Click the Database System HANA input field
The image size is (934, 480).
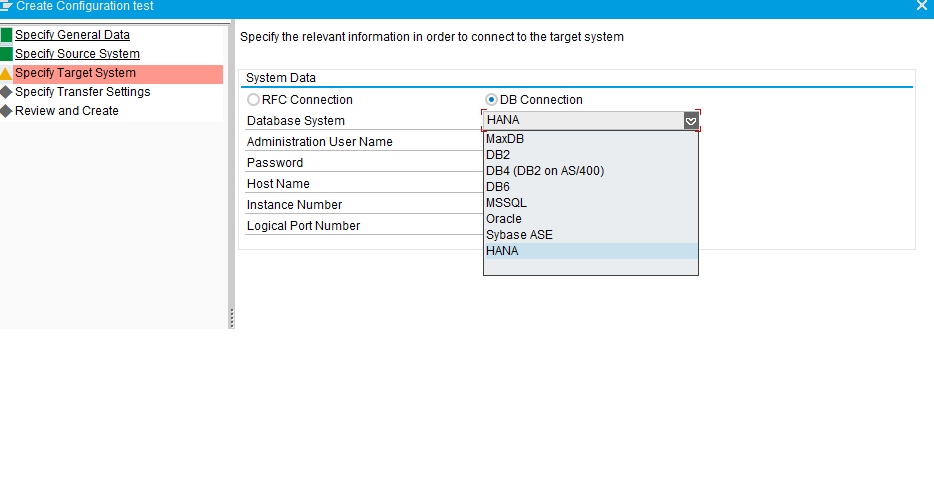584,121
